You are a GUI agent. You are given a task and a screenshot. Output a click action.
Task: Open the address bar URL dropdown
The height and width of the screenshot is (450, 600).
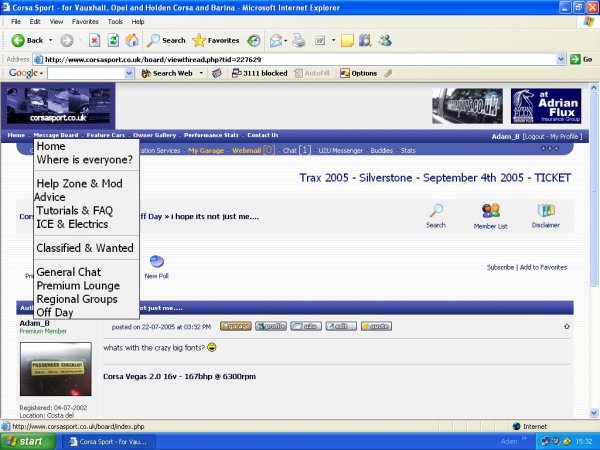pyautogui.click(x=561, y=59)
